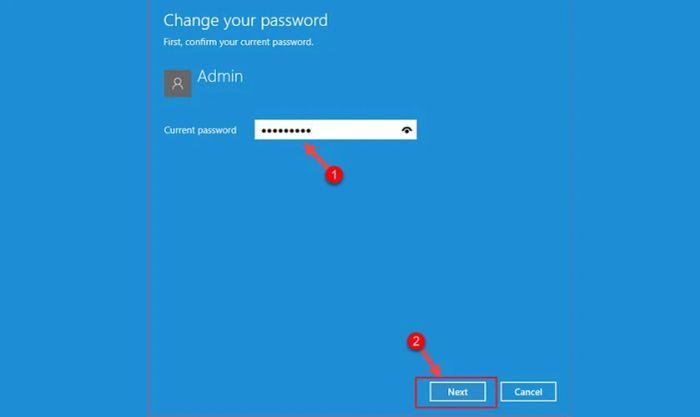Click the red arrow pointing at Next

(x=431, y=363)
